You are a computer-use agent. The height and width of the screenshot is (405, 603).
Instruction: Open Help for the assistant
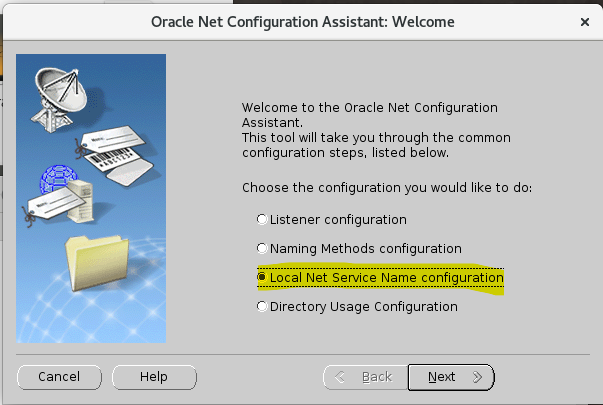(x=154, y=377)
